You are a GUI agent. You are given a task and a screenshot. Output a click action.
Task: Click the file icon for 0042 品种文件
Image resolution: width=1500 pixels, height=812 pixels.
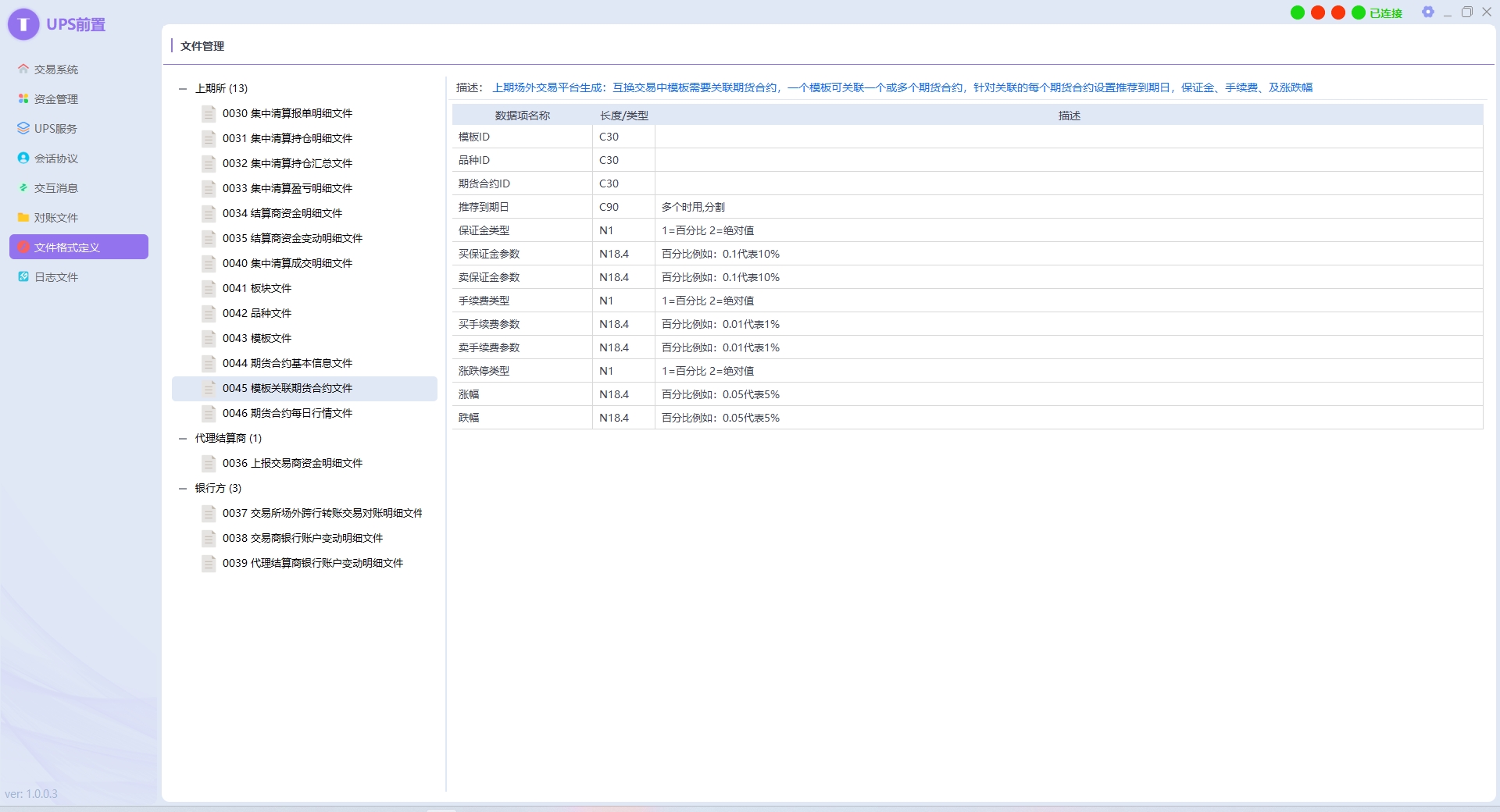click(209, 313)
